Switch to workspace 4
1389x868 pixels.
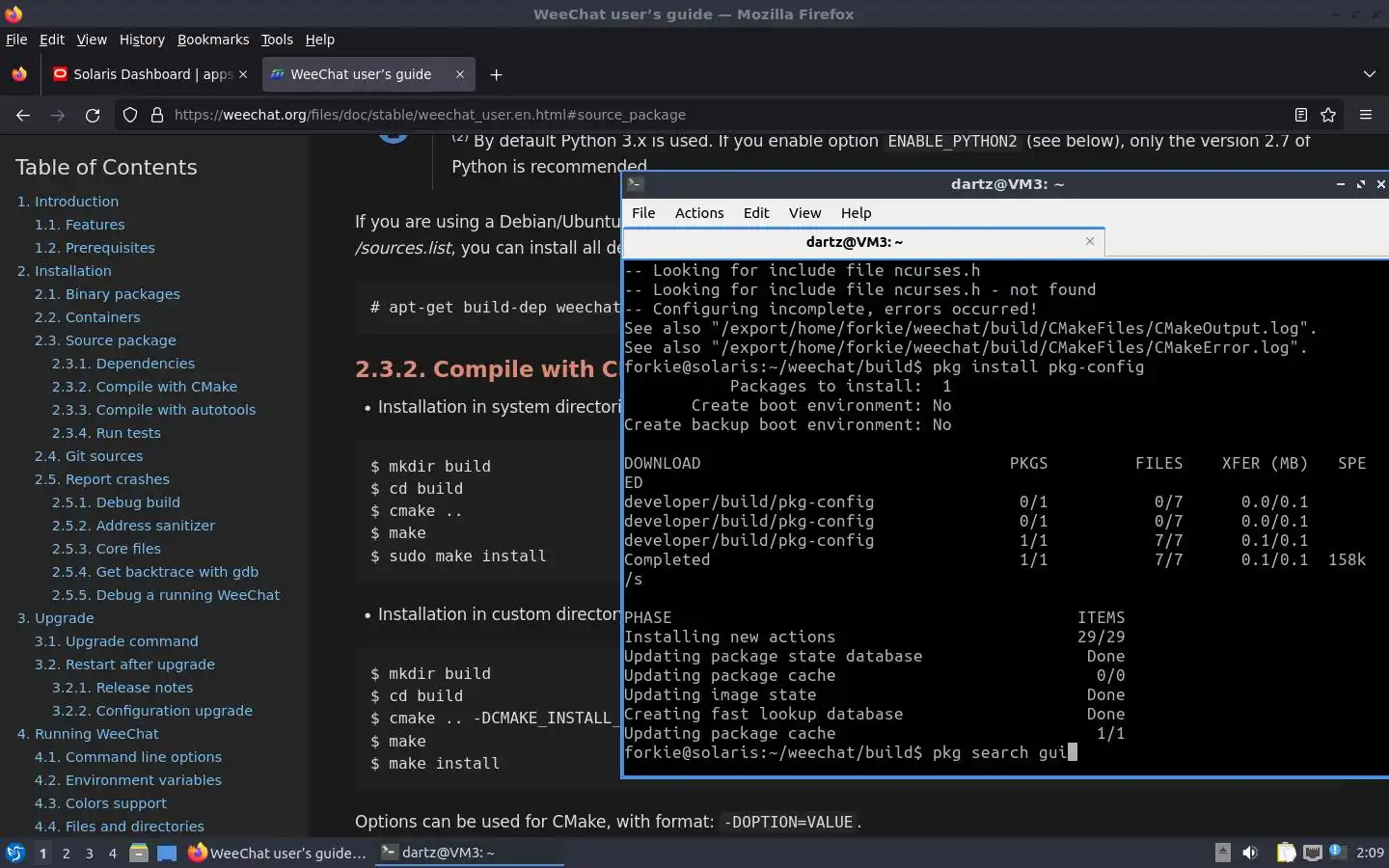pyautogui.click(x=112, y=853)
